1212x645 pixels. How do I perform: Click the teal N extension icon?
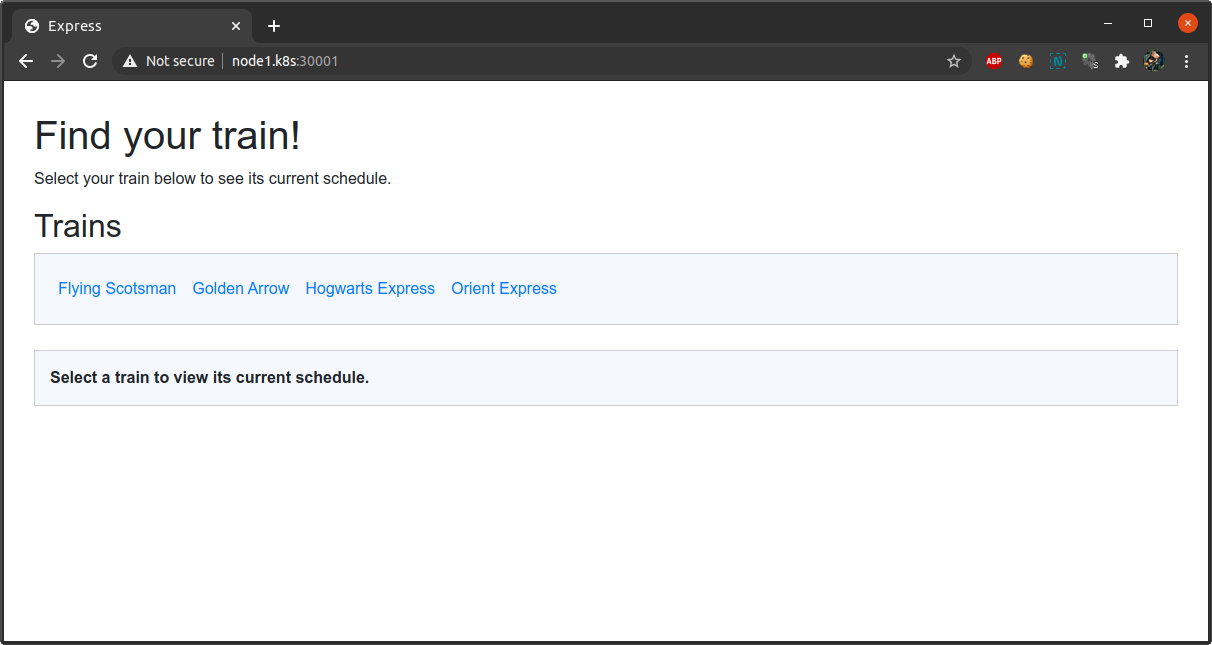point(1057,61)
